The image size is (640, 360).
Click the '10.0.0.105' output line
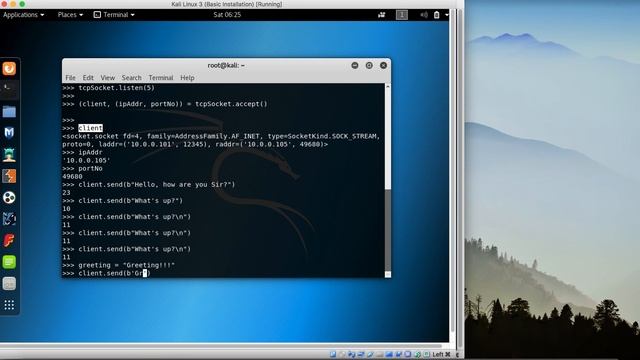tap(86, 160)
